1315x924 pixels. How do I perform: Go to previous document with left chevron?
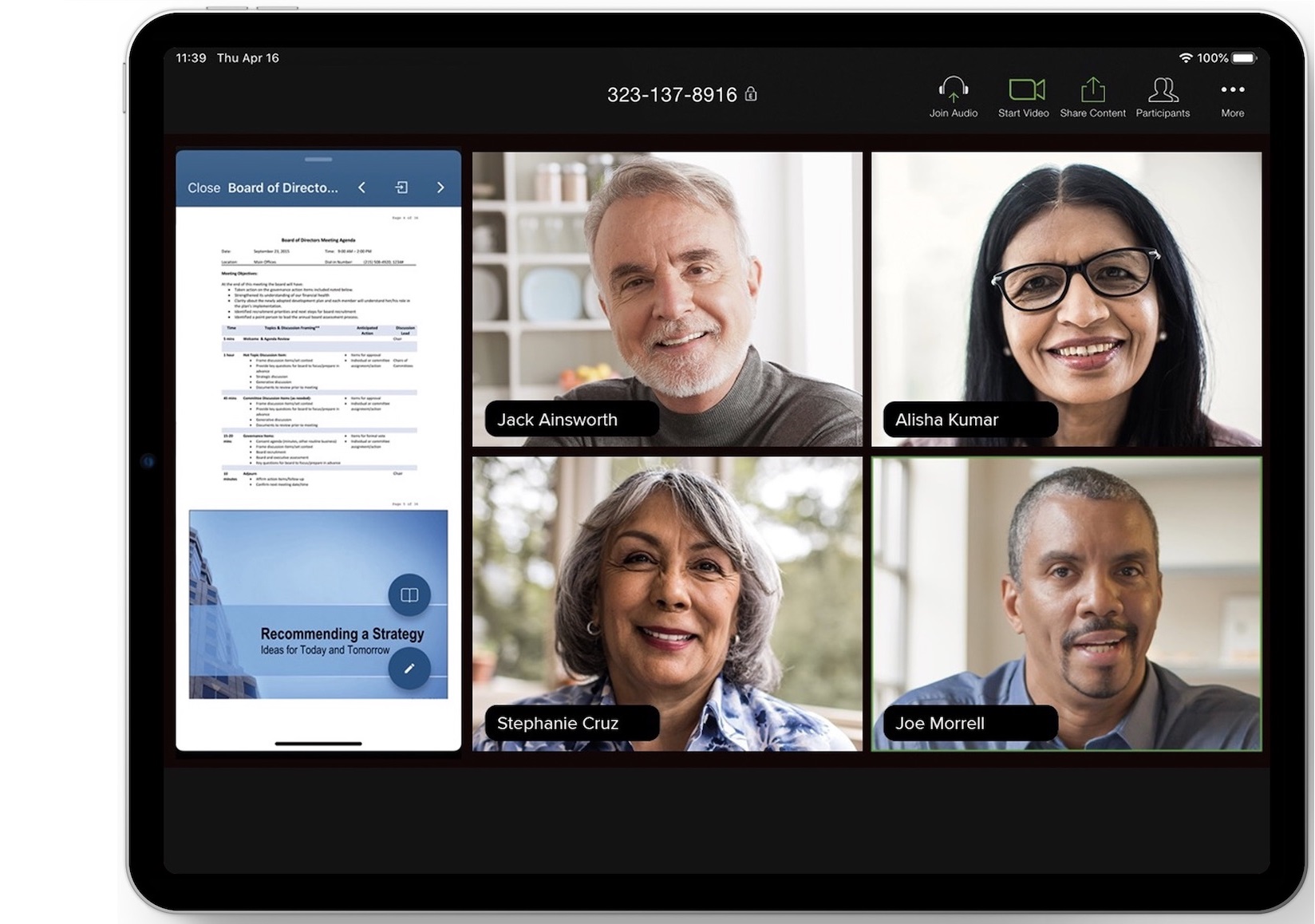(362, 188)
